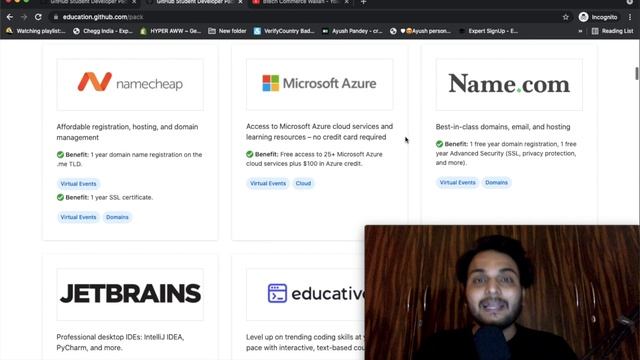
Task: Click the Namecheap logo
Action: [x=130, y=84]
